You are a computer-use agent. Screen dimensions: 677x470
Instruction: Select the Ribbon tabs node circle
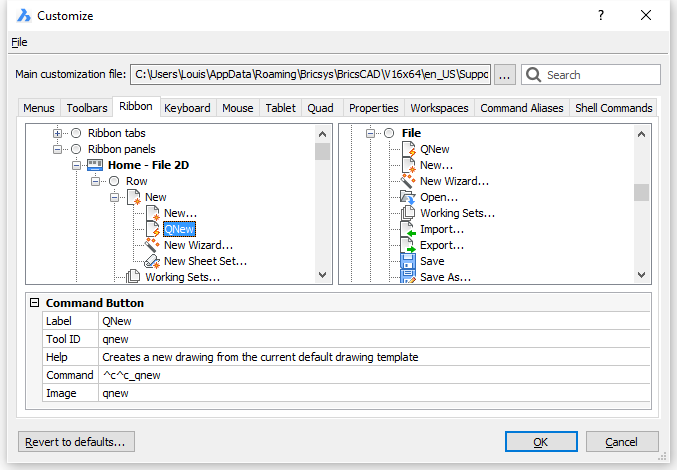click(x=76, y=133)
